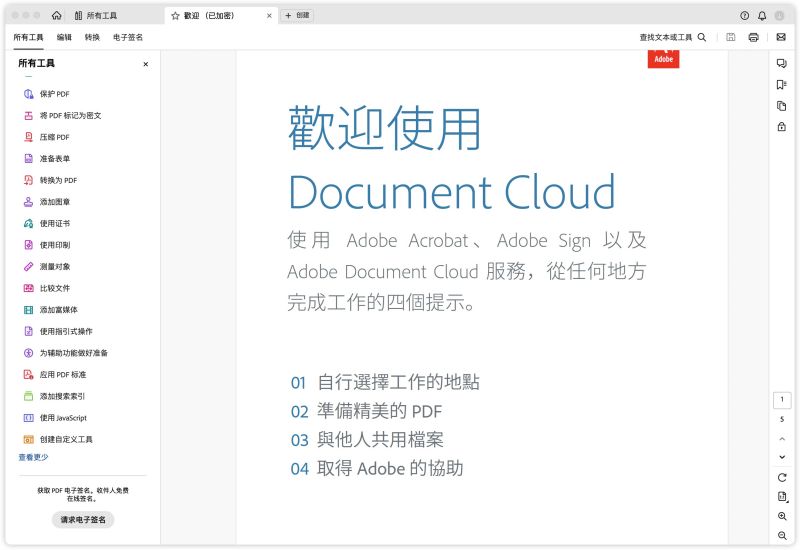Screen dimensions: 800x550
Task: Click the Document Cloud heading text
Action: click(452, 192)
